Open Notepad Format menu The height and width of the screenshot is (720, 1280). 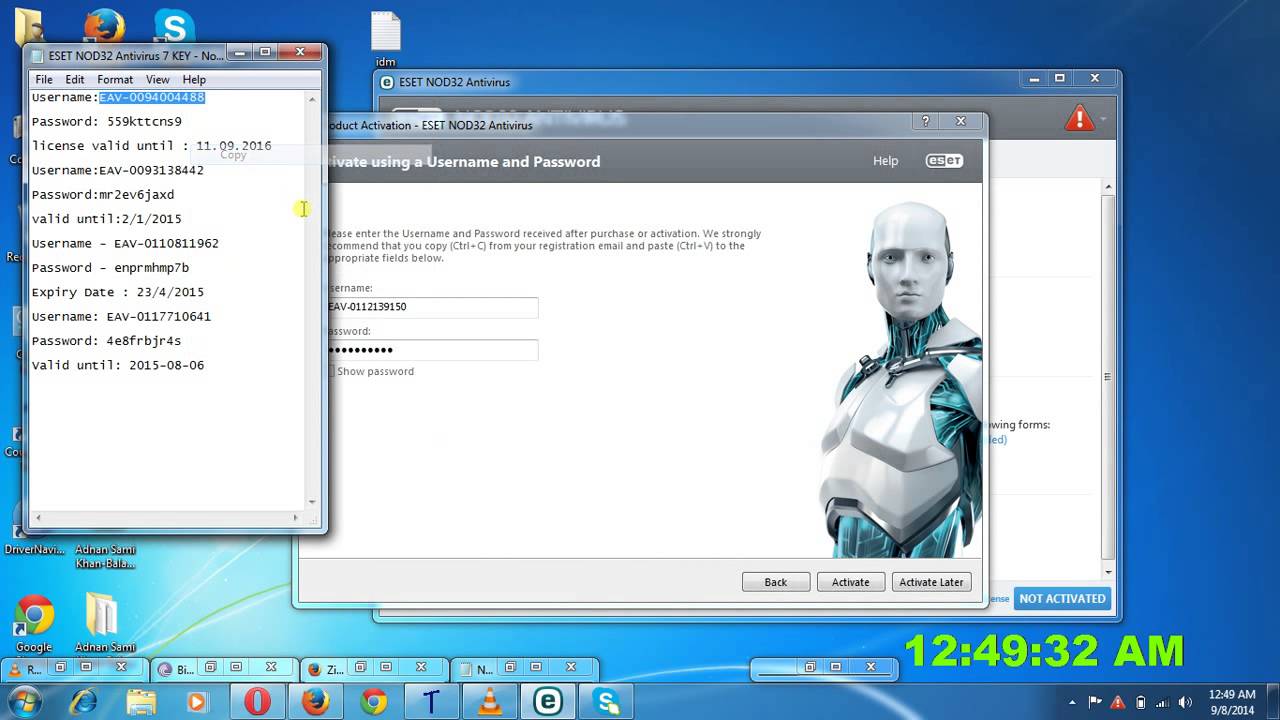[115, 79]
